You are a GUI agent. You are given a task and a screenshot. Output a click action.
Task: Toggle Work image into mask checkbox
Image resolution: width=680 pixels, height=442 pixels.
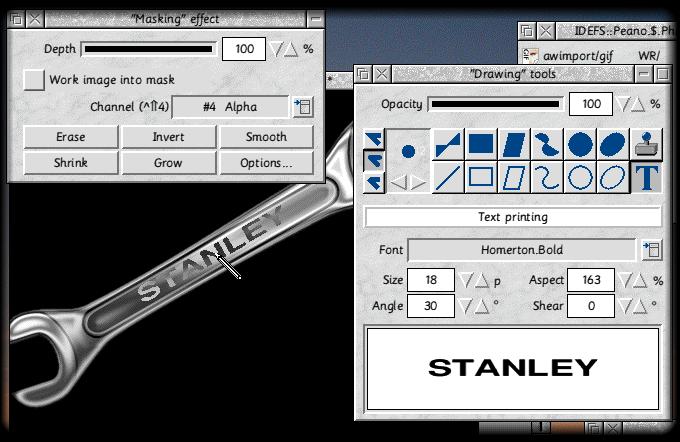click(34, 79)
